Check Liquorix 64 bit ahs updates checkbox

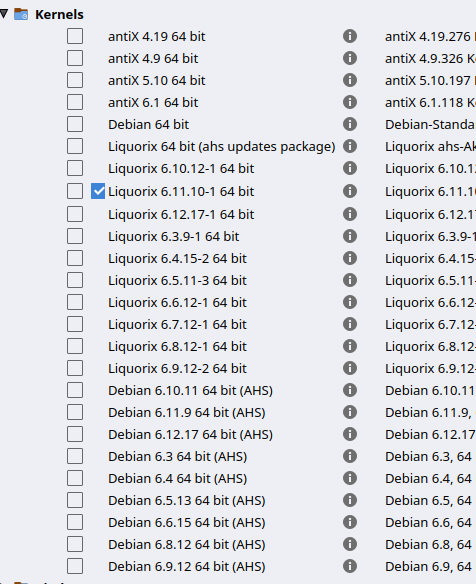pos(75,146)
